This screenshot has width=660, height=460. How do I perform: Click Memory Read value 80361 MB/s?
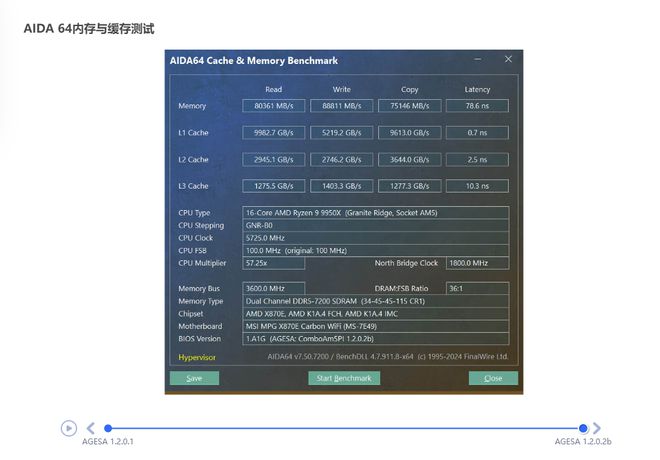point(274,106)
